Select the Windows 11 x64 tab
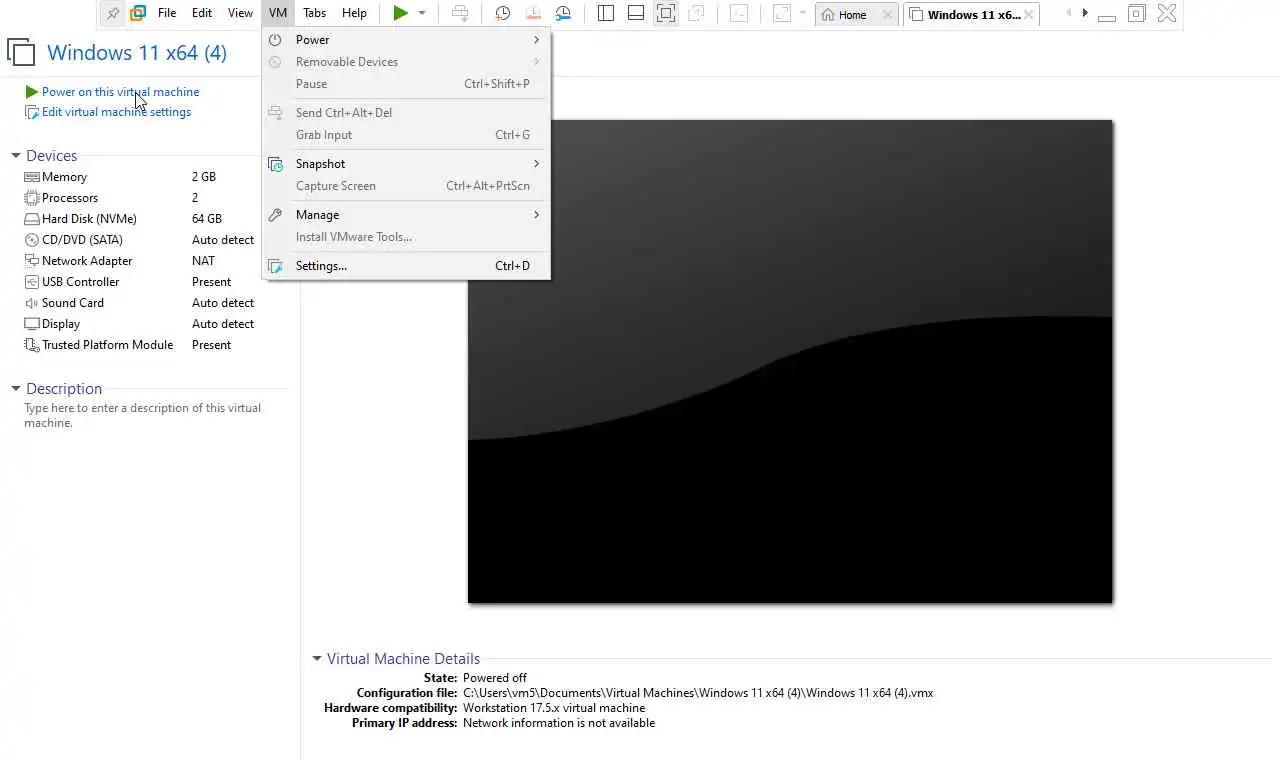The height and width of the screenshot is (760, 1280). [x=964, y=14]
